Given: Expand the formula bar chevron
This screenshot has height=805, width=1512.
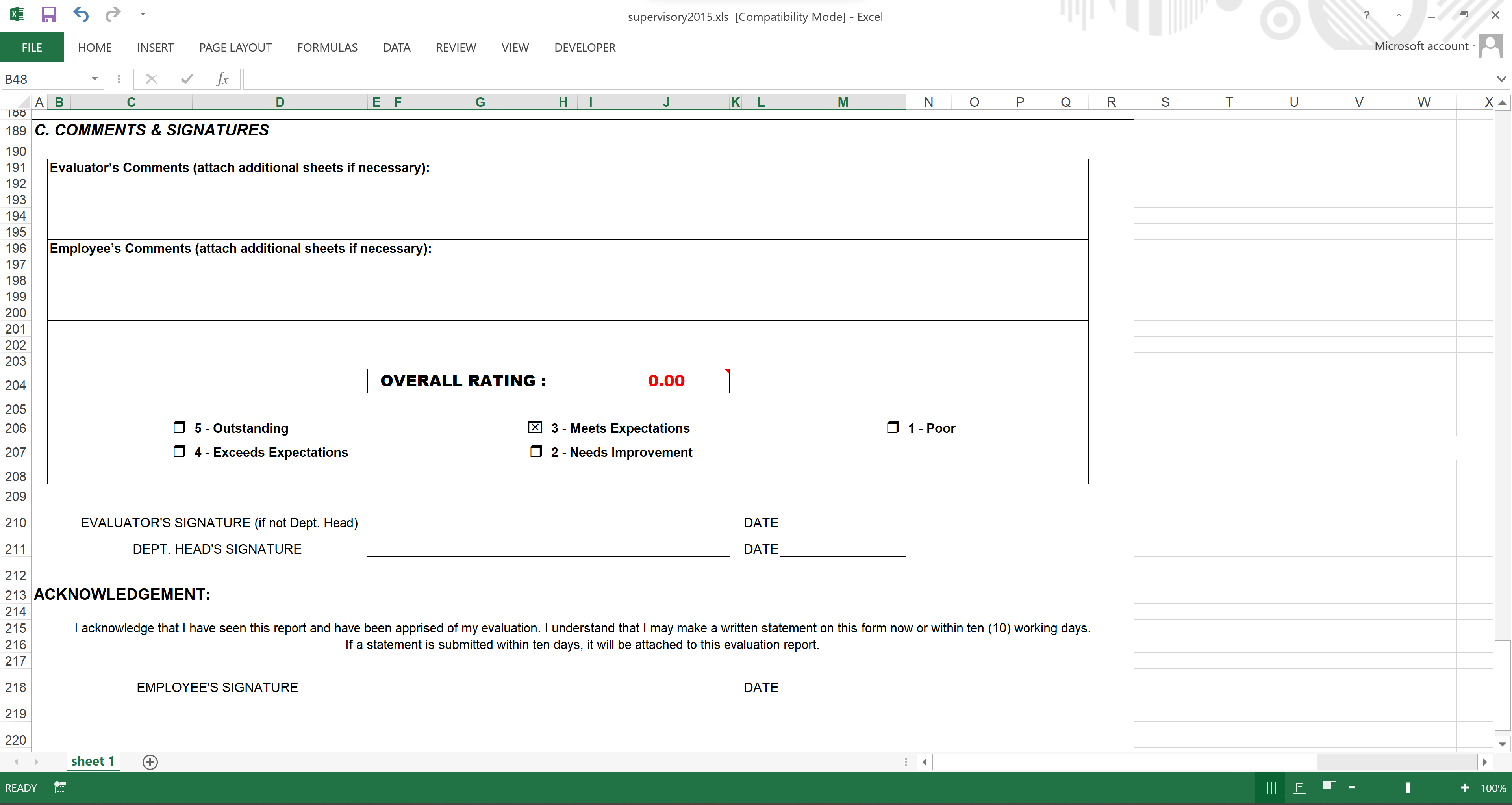Looking at the screenshot, I should click(1501, 79).
